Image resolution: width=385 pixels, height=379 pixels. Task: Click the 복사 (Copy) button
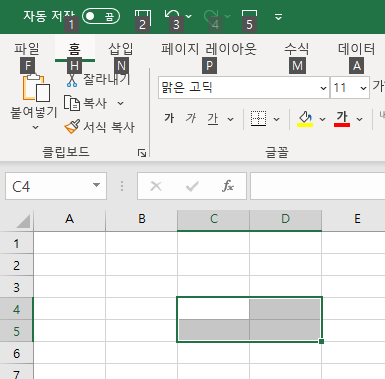click(x=86, y=103)
